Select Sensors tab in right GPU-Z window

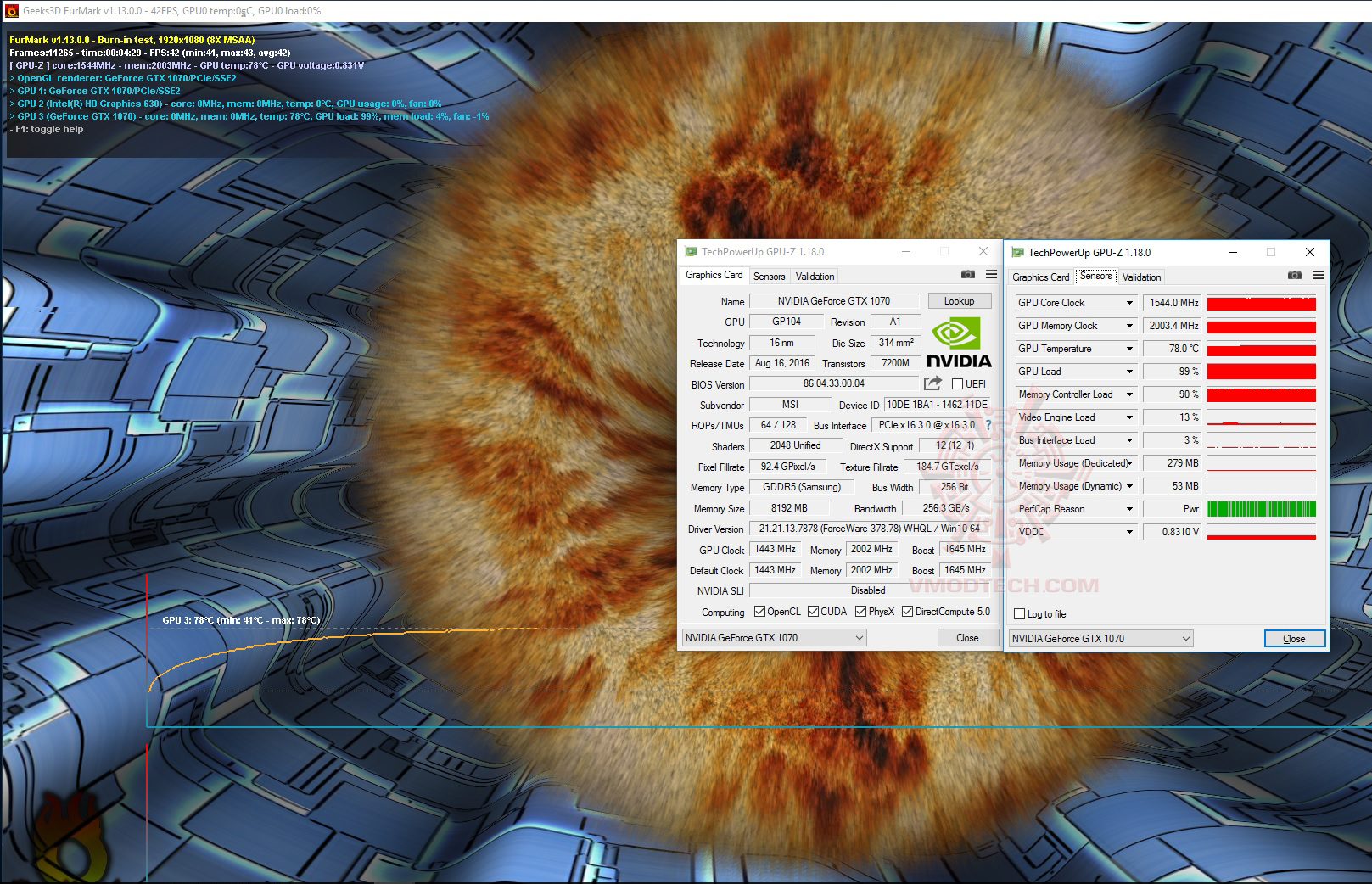[x=1095, y=276]
